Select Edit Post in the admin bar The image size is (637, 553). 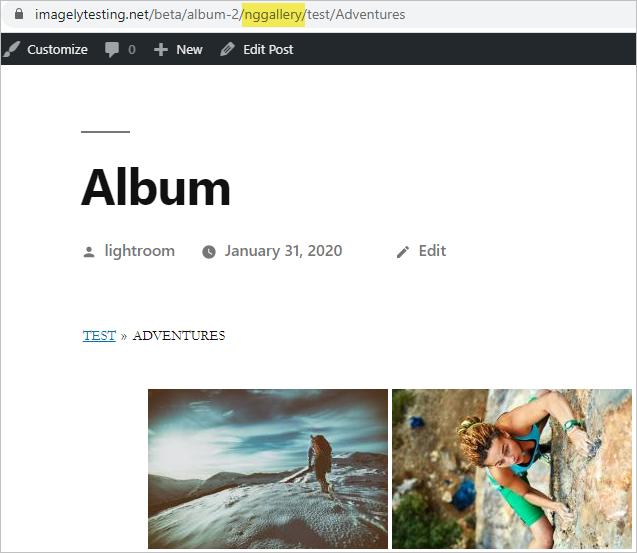click(x=268, y=50)
